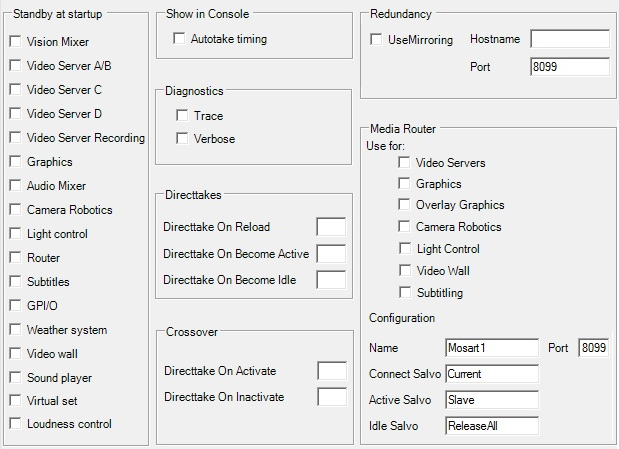Turn on Trace diagnostics
The width and height of the screenshot is (619, 449).
tap(182, 116)
